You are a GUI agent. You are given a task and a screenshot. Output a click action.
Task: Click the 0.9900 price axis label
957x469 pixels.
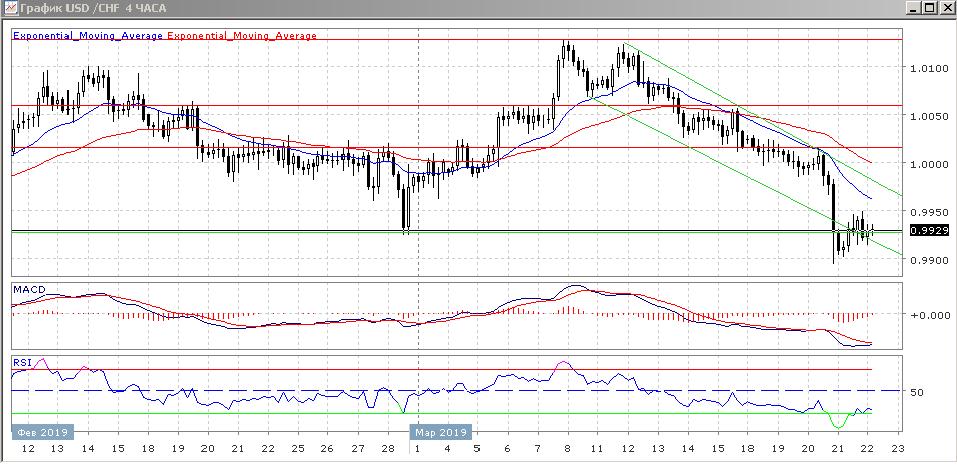click(x=927, y=260)
